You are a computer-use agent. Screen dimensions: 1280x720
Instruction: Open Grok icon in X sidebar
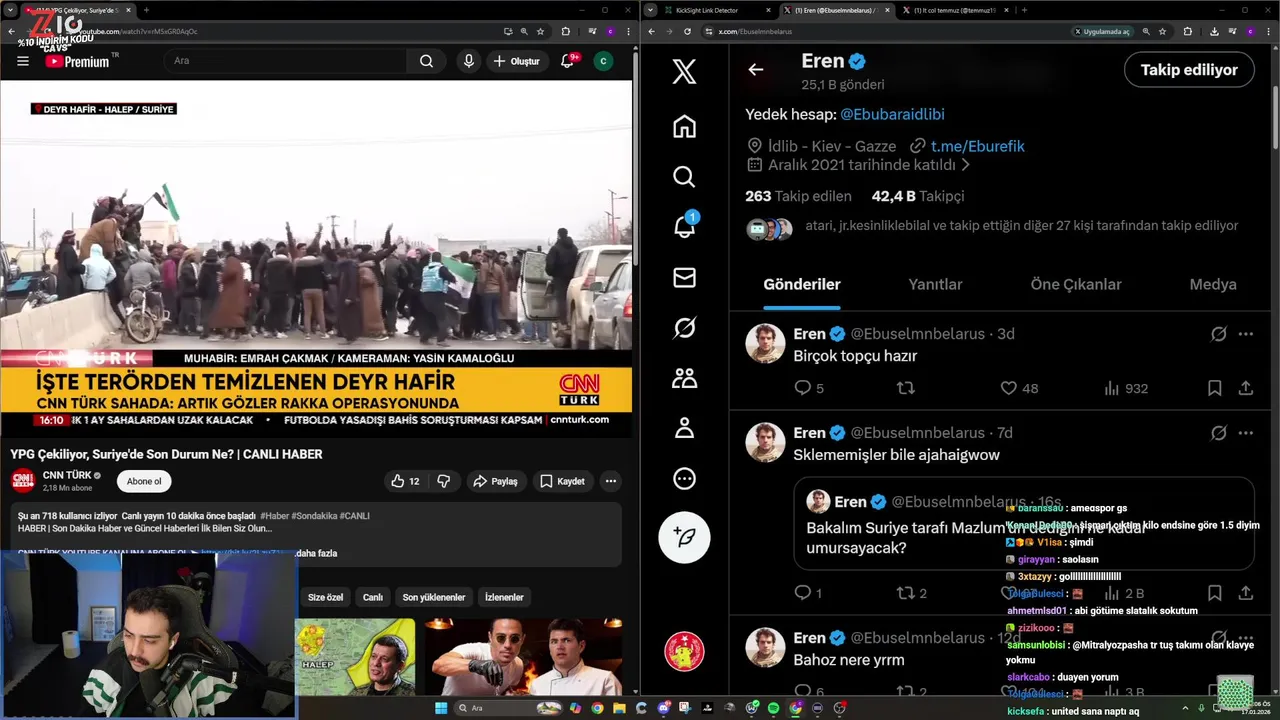684,328
